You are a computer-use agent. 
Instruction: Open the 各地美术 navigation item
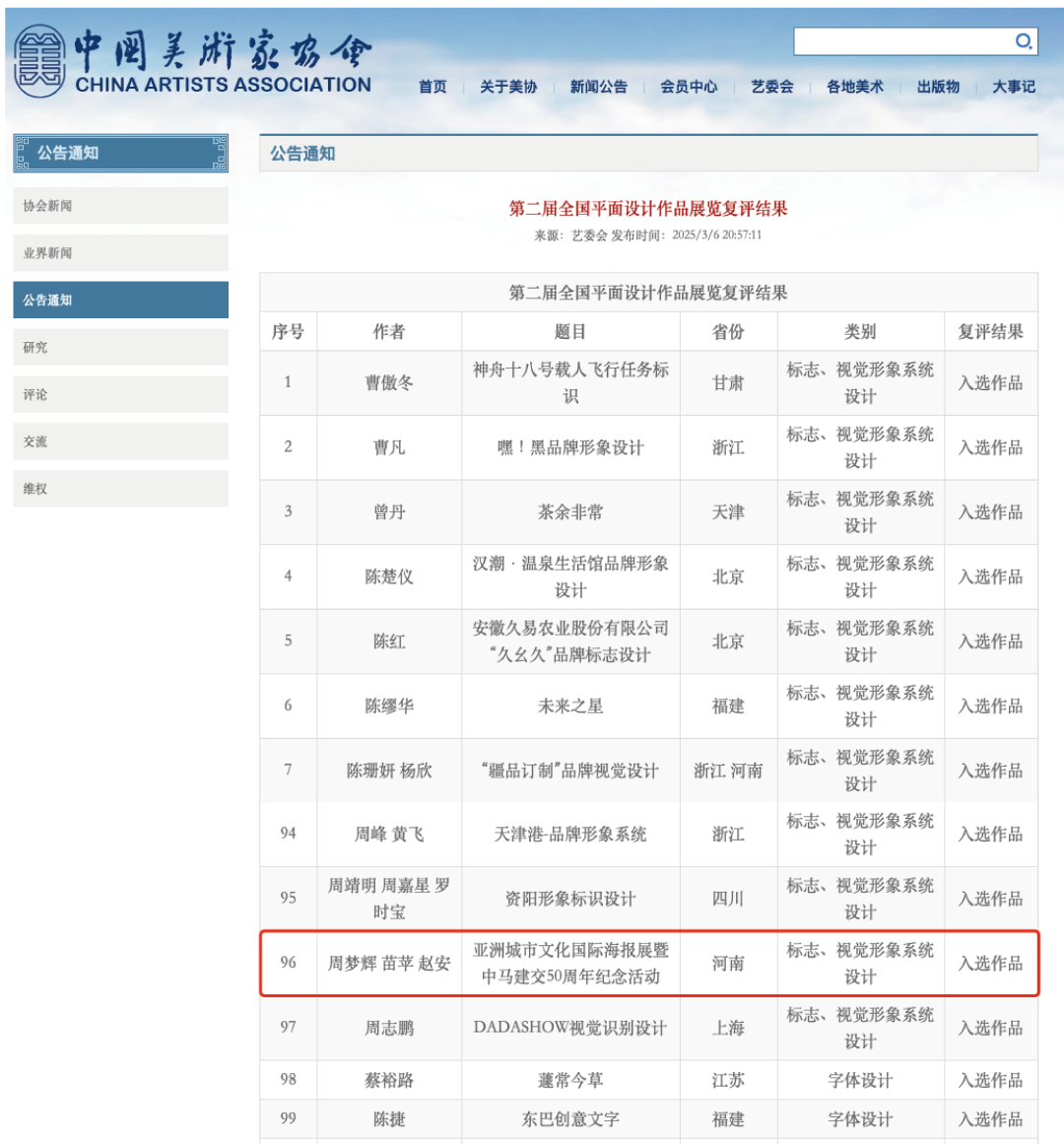click(x=854, y=87)
